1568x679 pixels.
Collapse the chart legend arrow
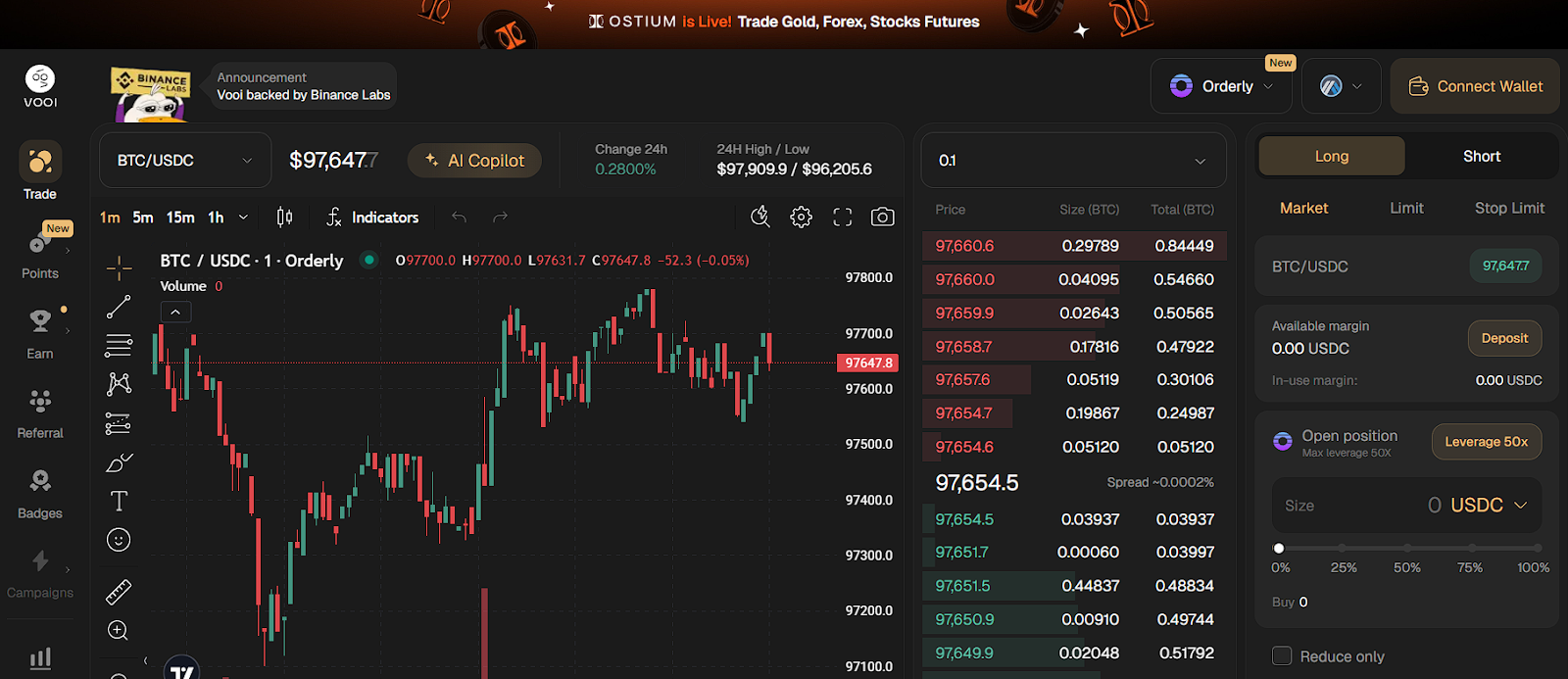coord(175,313)
